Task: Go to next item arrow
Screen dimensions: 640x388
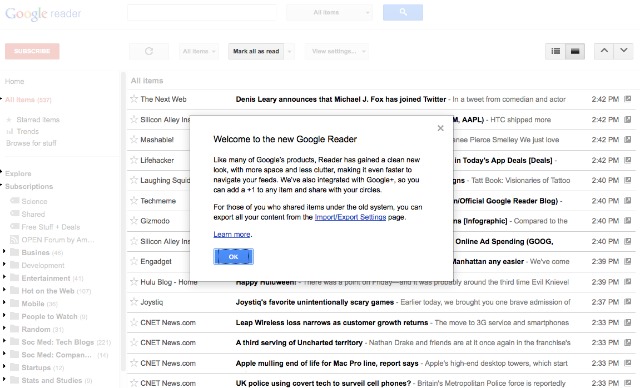Action: point(623,51)
